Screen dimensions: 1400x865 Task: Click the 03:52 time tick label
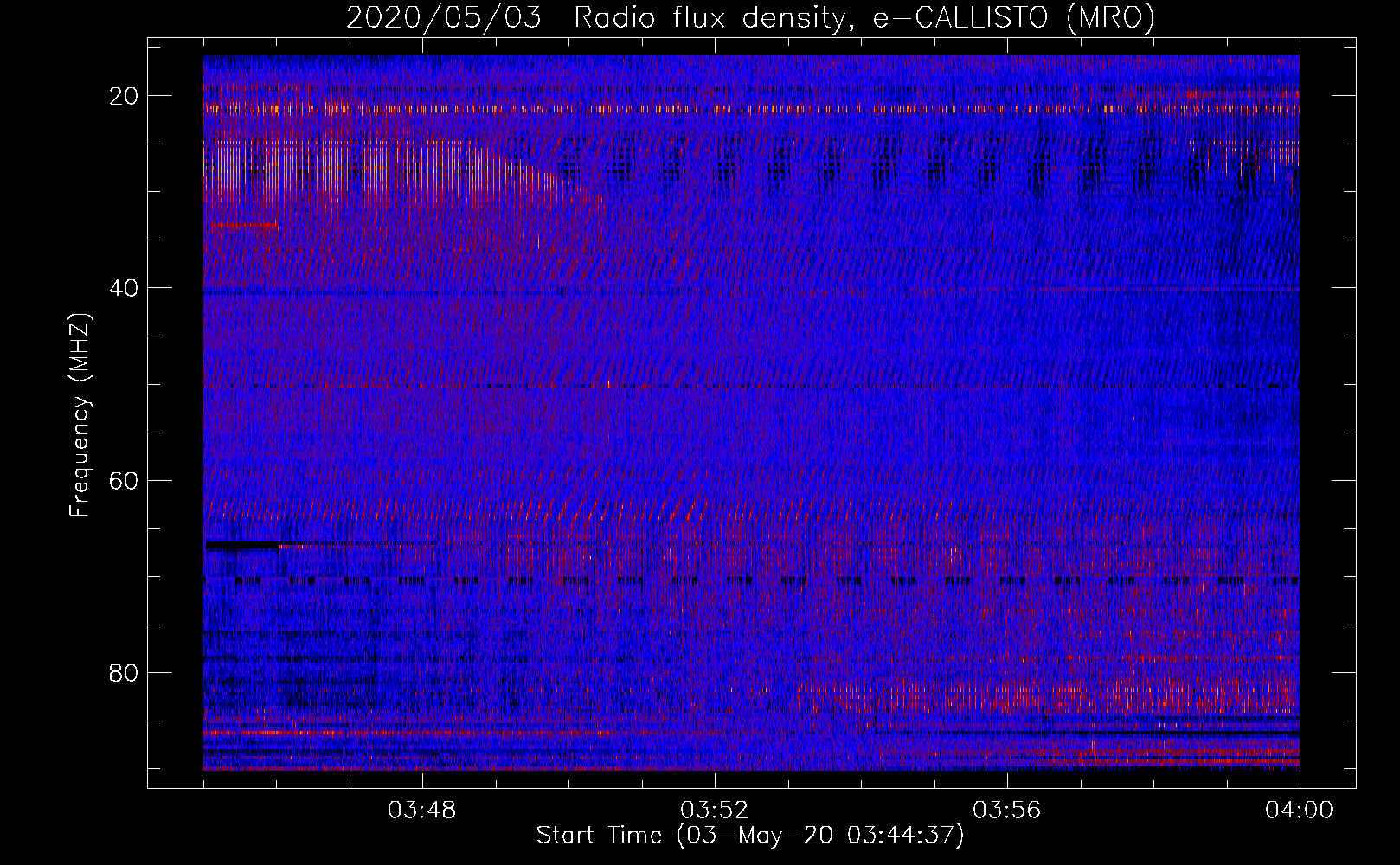(x=715, y=811)
